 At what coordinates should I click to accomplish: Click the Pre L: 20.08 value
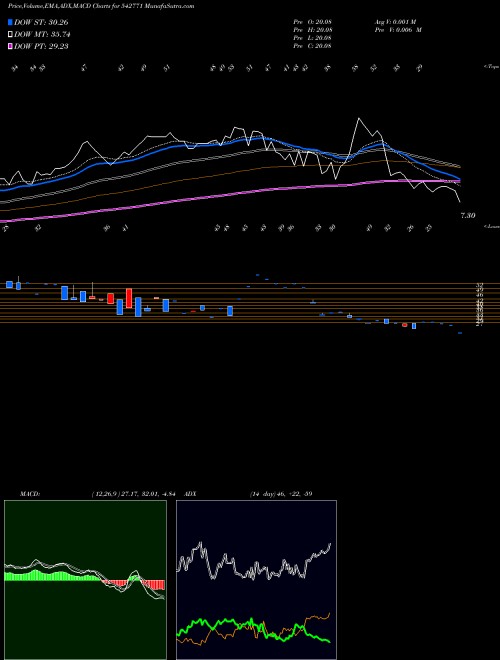coord(313,38)
